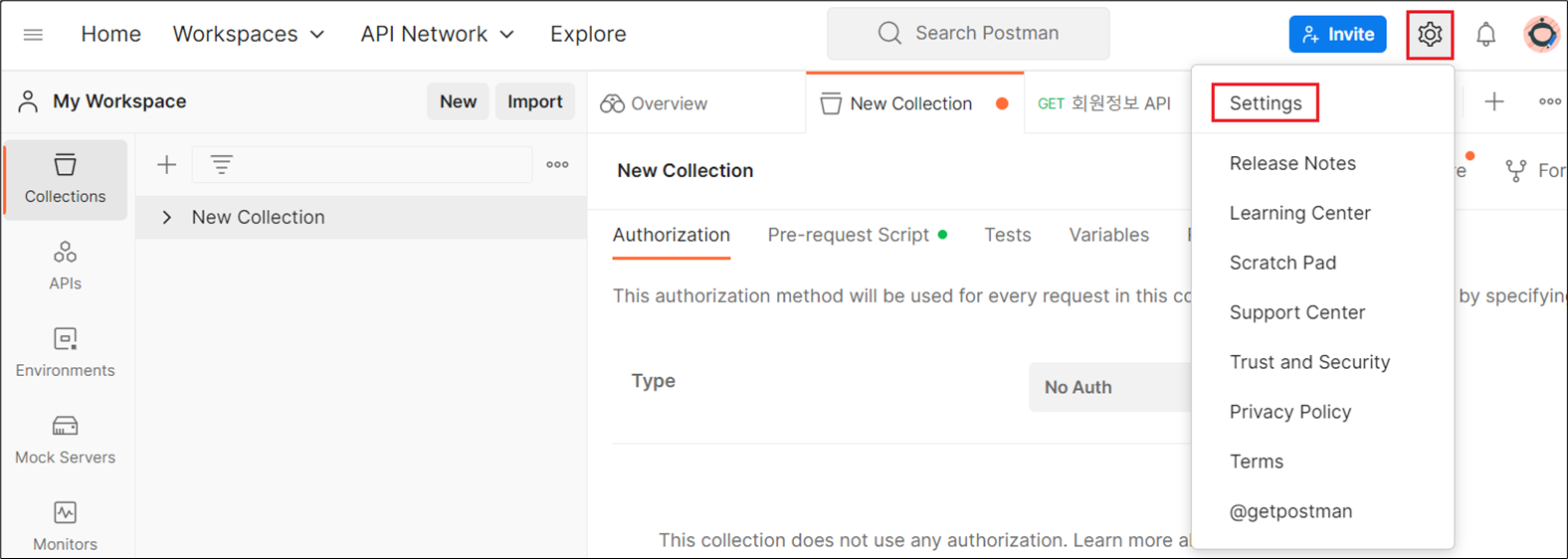Expand the New Collection tree chevron
1568x559 pixels.
(167, 217)
